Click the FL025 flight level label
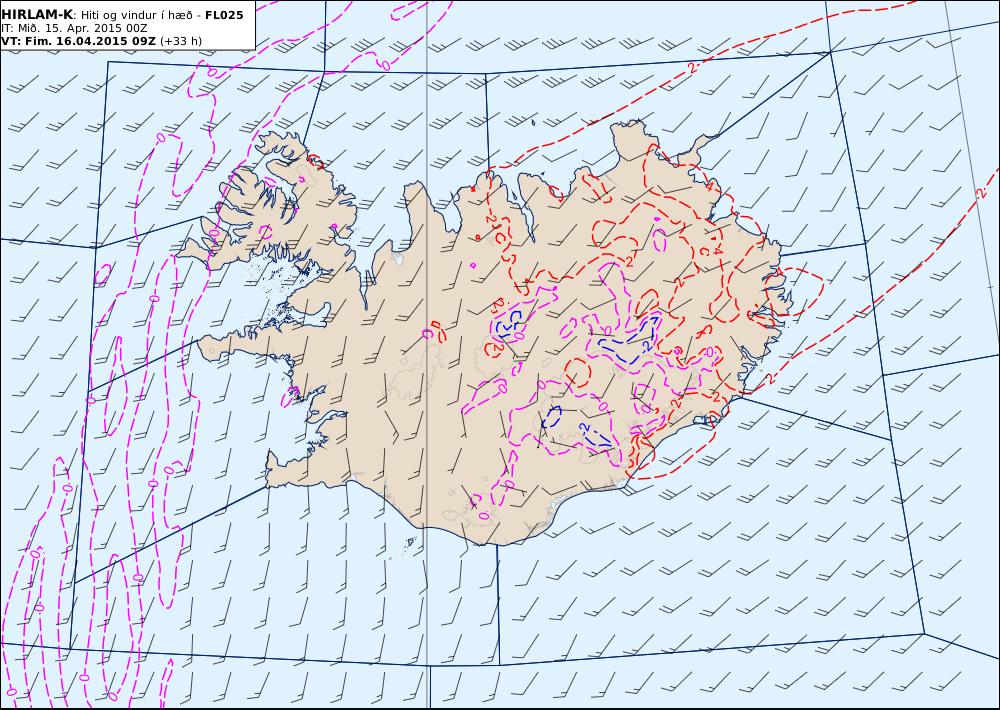Screen dimensions: 1000x710 (x=224, y=15)
